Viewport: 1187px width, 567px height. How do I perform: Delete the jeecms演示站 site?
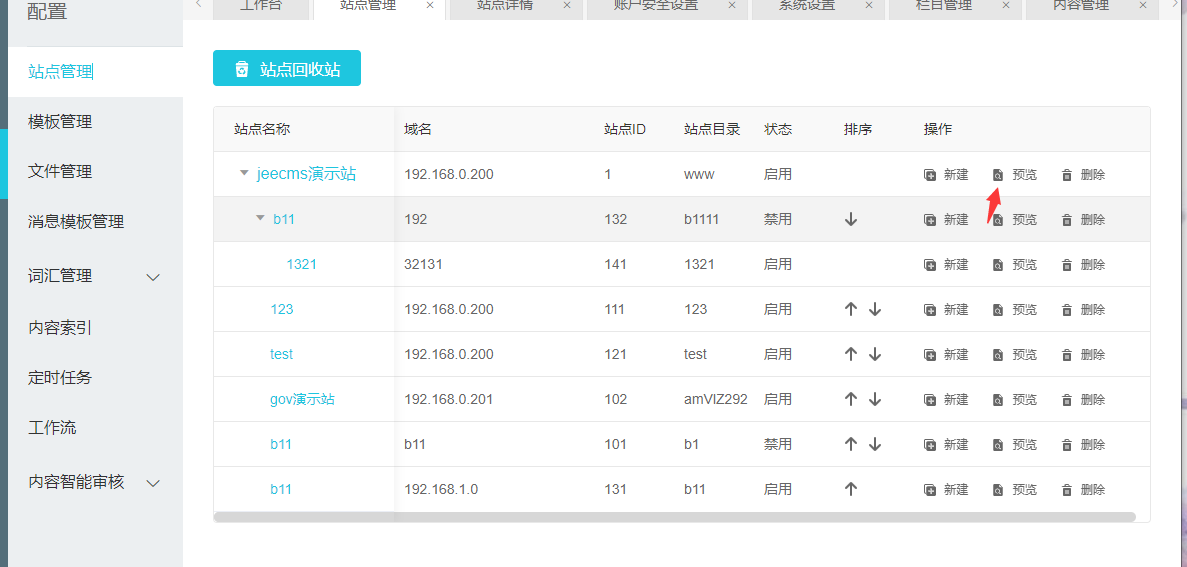(1083, 175)
